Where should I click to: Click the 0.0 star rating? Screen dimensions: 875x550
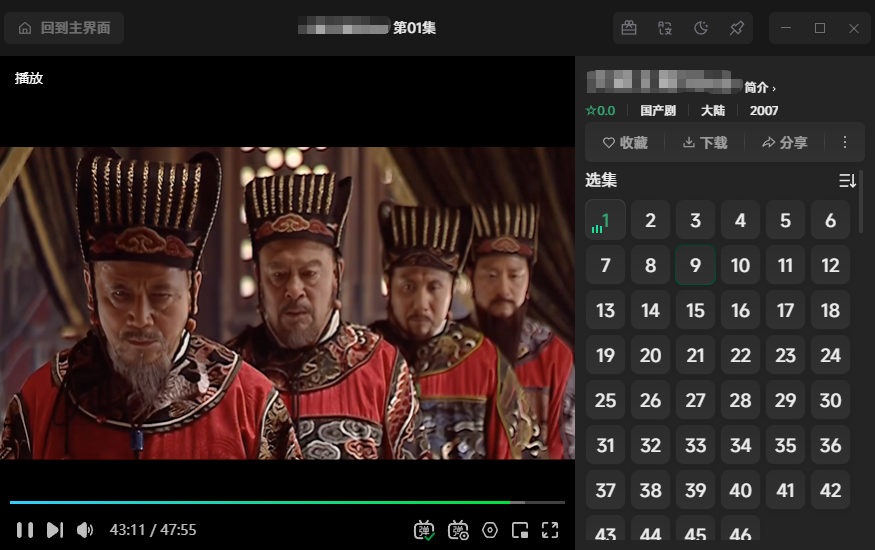[x=600, y=110]
